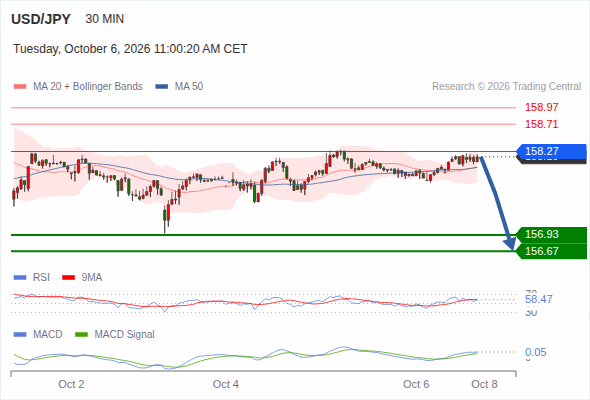Click the MA 20 + Bollinger Bands legend label
The width and height of the screenshot is (590, 400).
[x=88, y=87]
